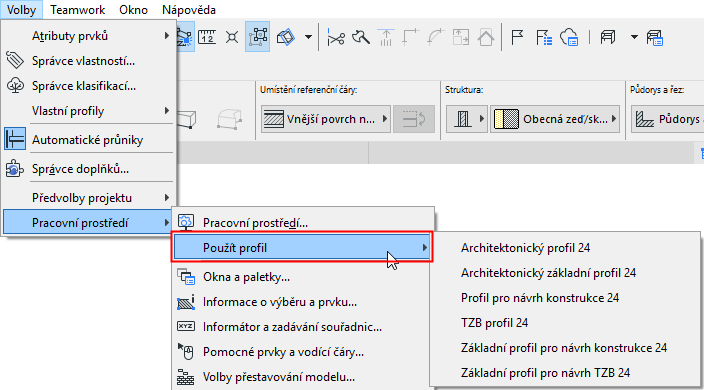
Task: Open Pracovní prostředí... dialog entry
Action: pyautogui.click(x=303, y=223)
